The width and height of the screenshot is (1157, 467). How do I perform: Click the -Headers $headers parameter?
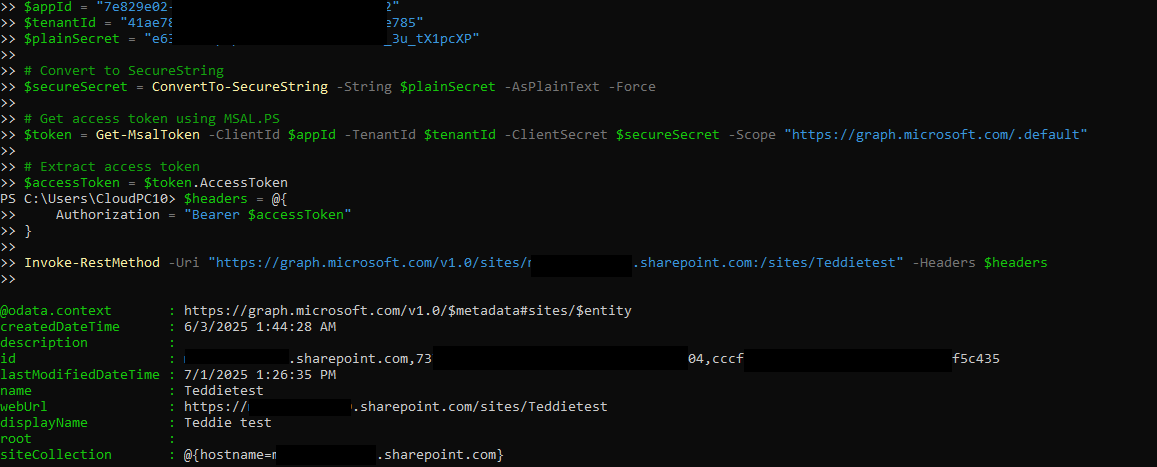(x=980, y=263)
